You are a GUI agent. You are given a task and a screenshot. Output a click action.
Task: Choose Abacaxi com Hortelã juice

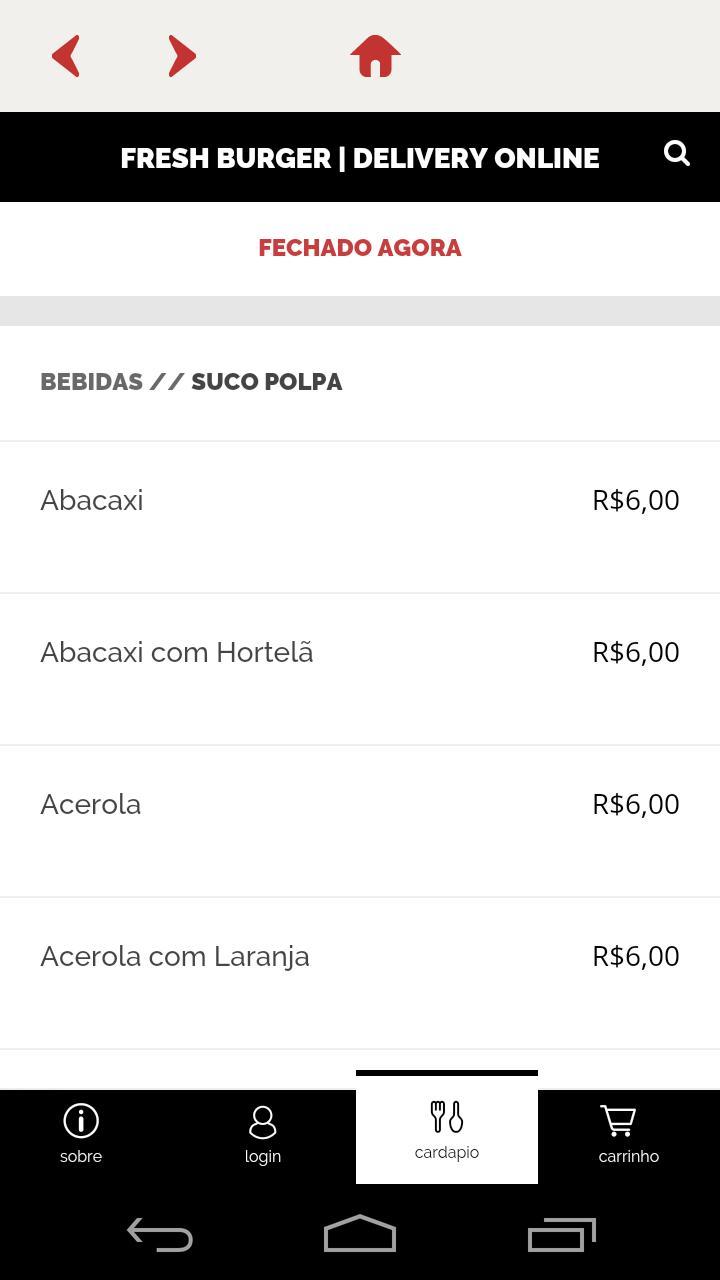point(177,652)
